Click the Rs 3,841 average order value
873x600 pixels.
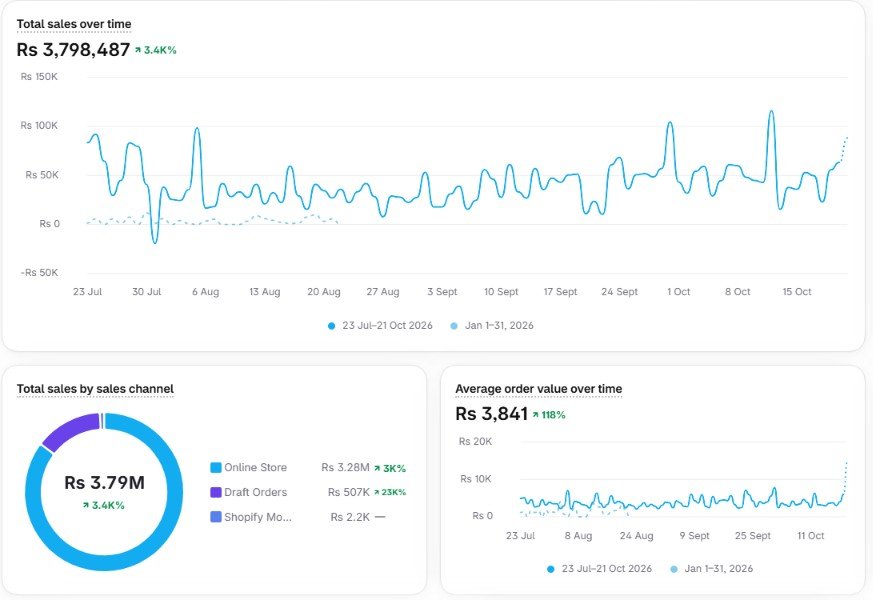pyautogui.click(x=491, y=414)
